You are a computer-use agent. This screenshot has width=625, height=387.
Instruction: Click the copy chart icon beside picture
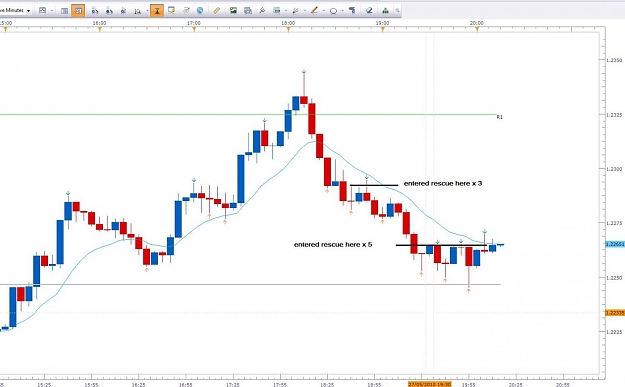click(248, 11)
